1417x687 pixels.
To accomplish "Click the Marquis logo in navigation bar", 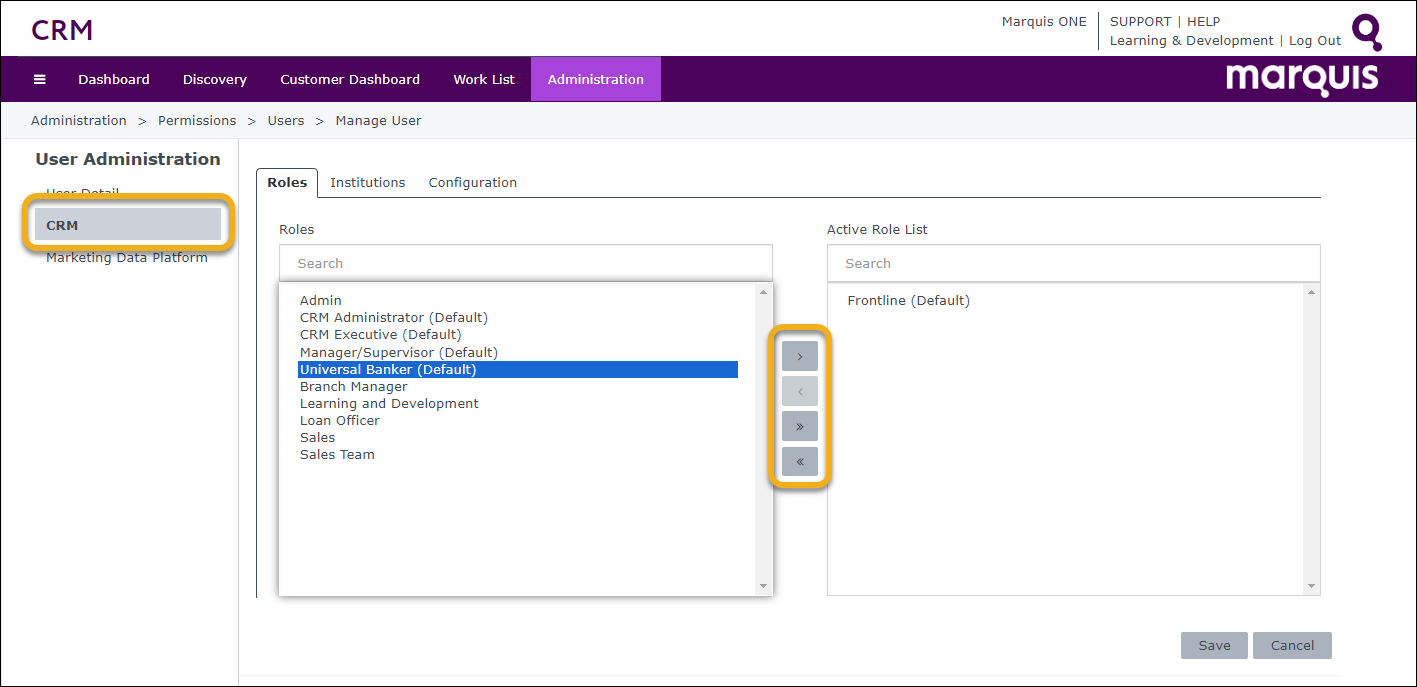I will 1302,79.
